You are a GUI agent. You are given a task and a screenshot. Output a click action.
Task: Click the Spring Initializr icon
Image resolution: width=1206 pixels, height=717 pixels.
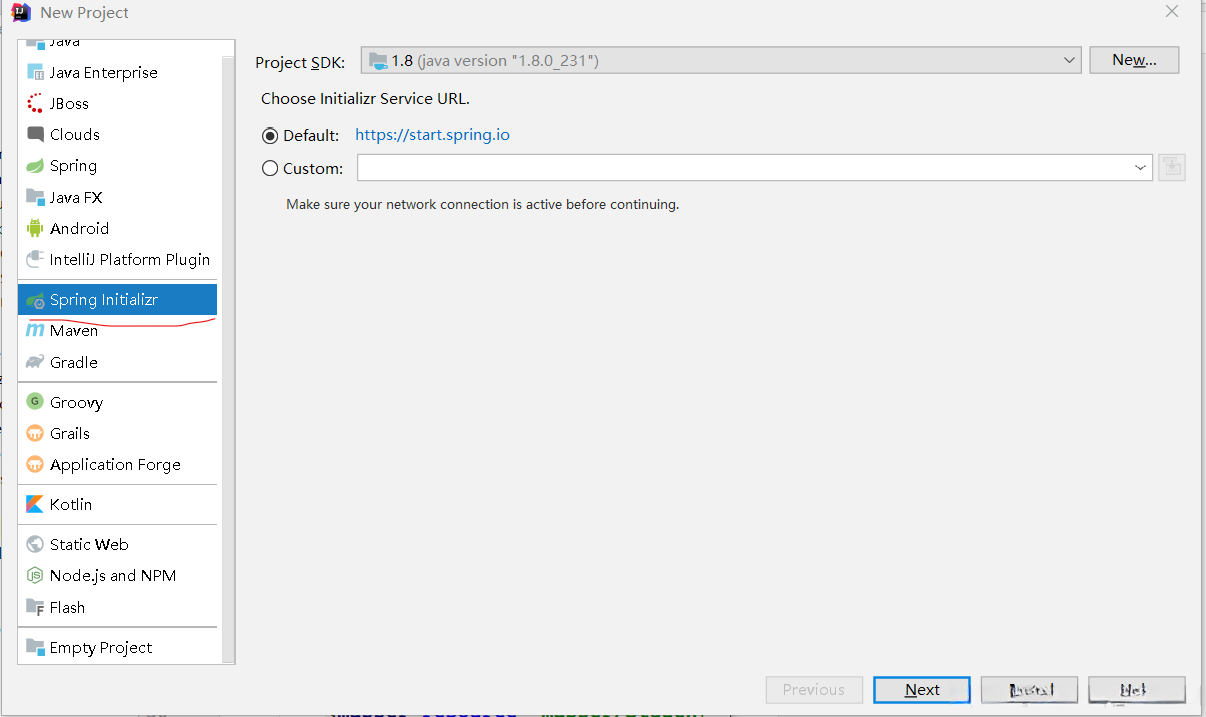35,300
